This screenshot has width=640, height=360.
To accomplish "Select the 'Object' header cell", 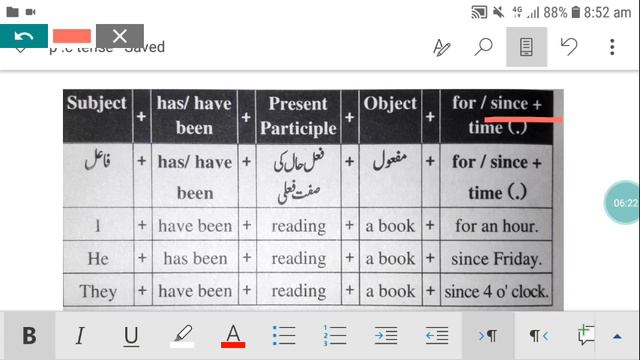I will [390, 116].
